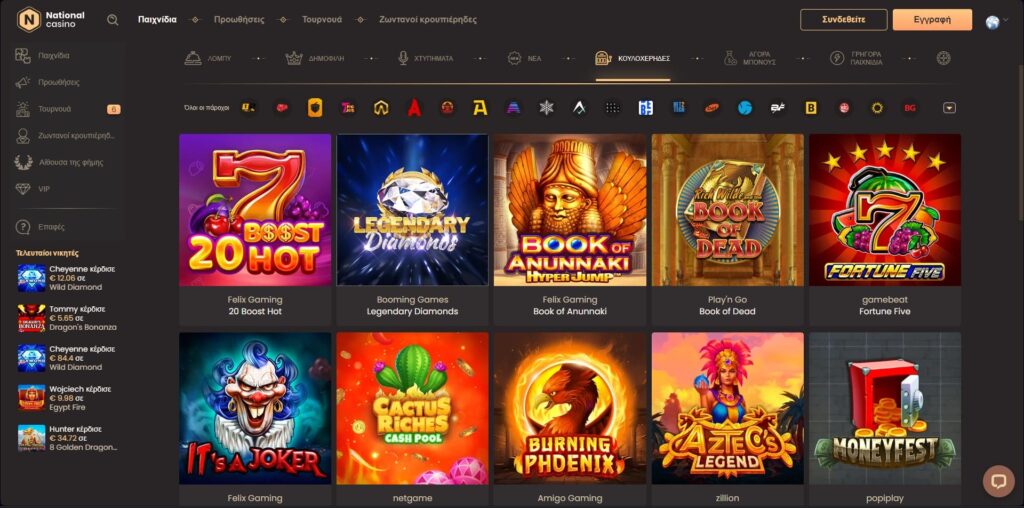1024x508 pixels.
Task: Open the Aztec's Legend game thumbnail
Action: (728, 408)
